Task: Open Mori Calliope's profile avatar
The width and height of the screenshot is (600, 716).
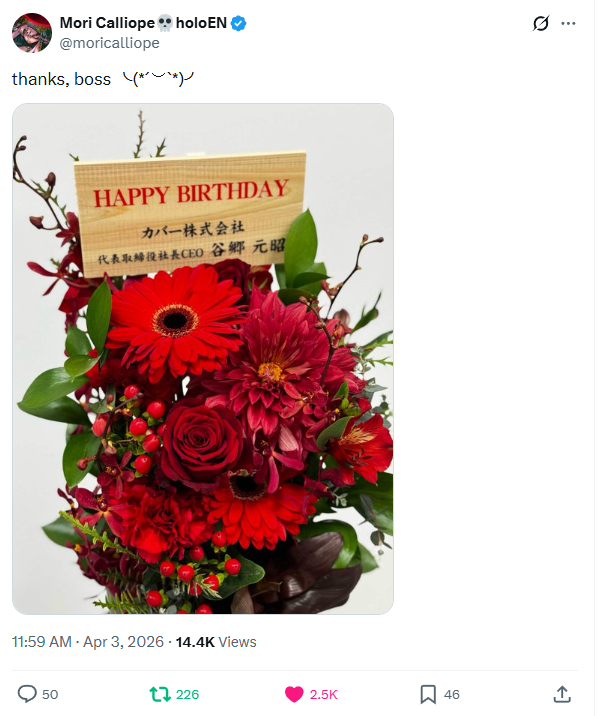Action: point(32,32)
